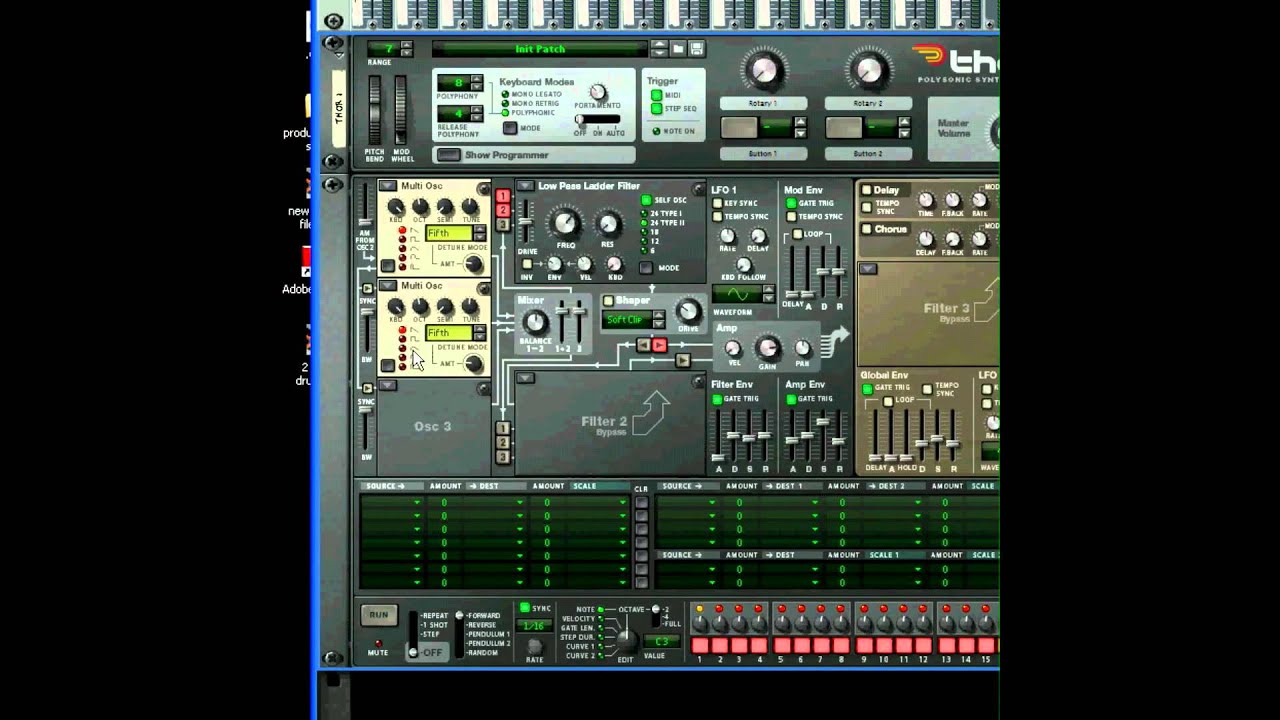This screenshot has width=1280, height=720.
Task: Open the Filter 2 slot dropdown
Action: tap(525, 378)
